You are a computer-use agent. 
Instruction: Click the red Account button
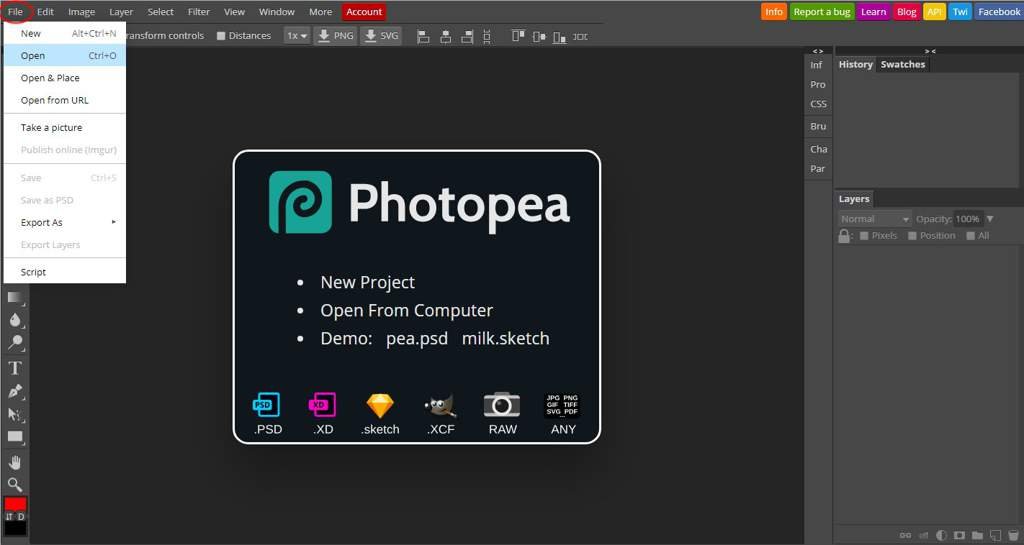click(x=363, y=12)
